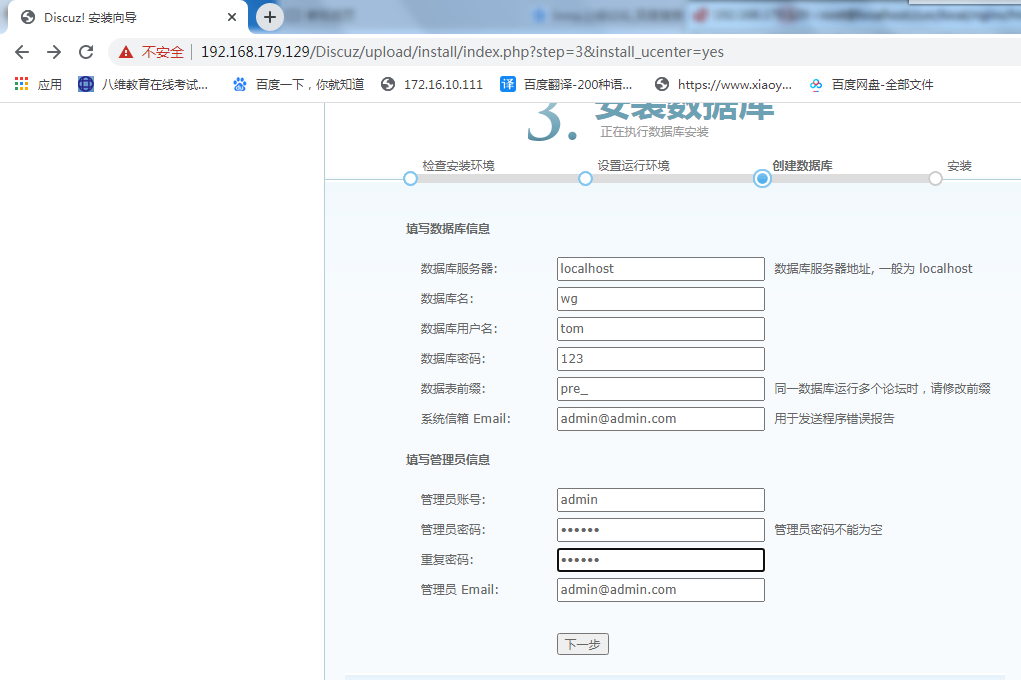The width and height of the screenshot is (1021, 680).
Task: Click the 安装 step indicator circle
Action: 935,178
